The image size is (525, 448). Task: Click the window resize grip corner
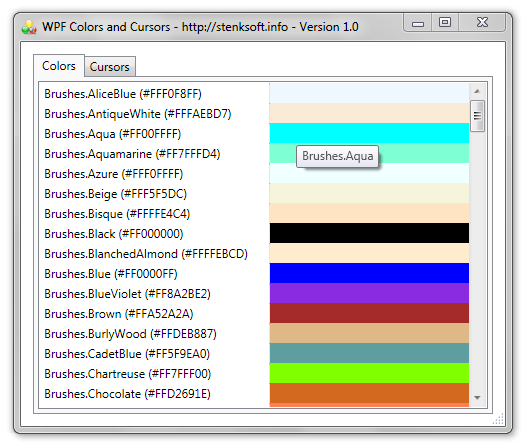[499, 420]
